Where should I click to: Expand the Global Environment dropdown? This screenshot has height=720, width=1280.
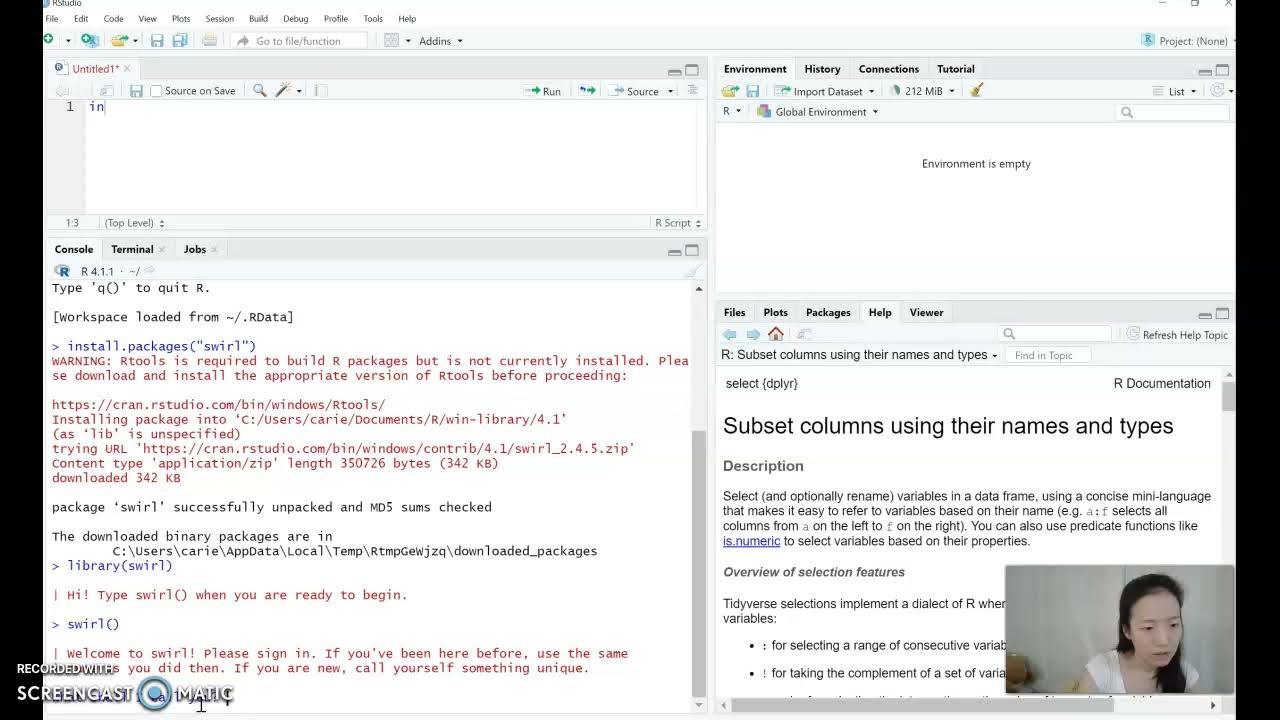point(819,112)
